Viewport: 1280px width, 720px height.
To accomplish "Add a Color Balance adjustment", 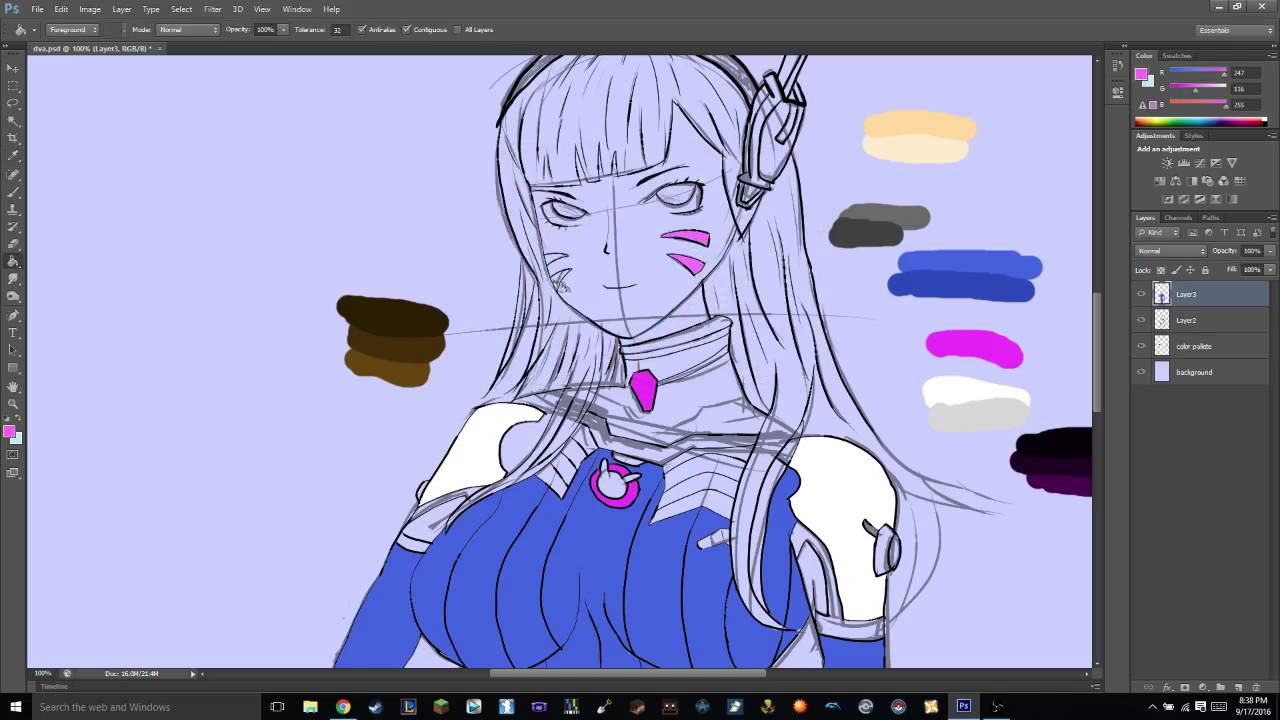I will tap(1176, 181).
